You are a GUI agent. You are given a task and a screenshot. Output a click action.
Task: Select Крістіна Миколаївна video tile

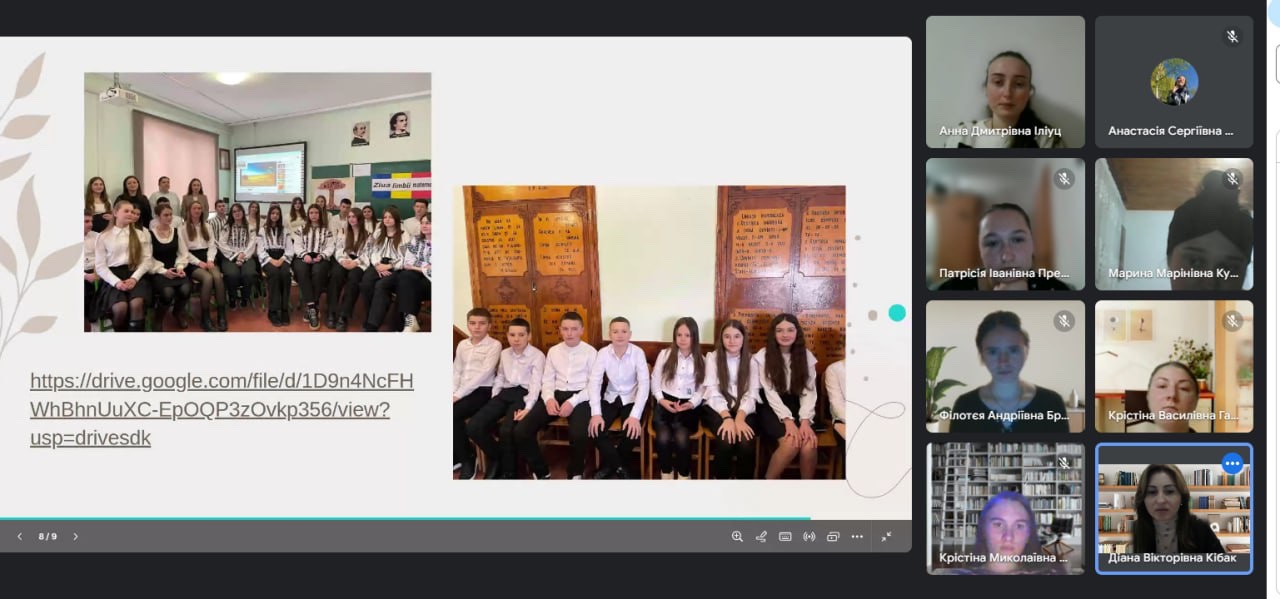click(1005, 508)
